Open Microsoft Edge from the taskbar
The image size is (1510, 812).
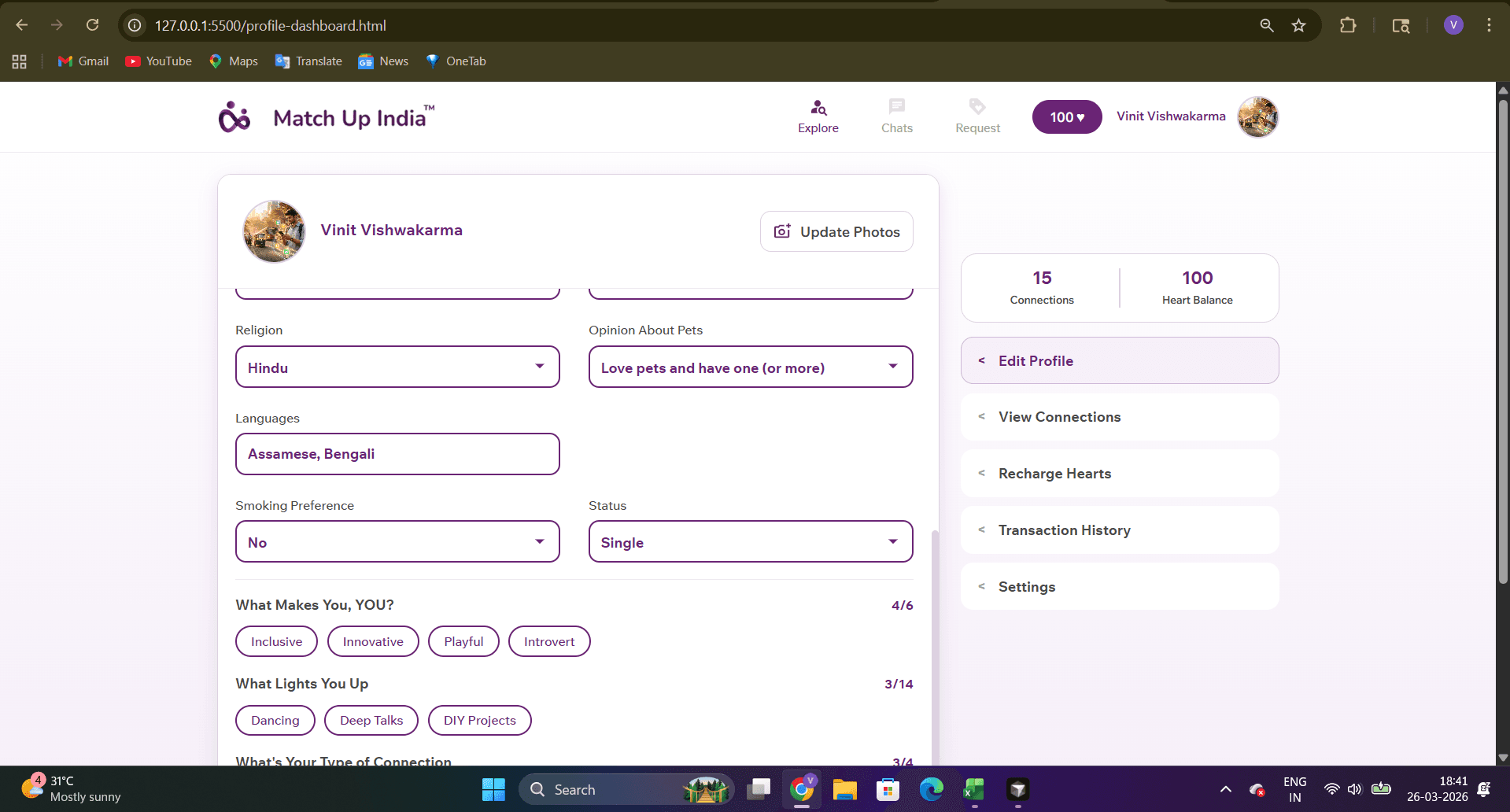click(x=932, y=789)
